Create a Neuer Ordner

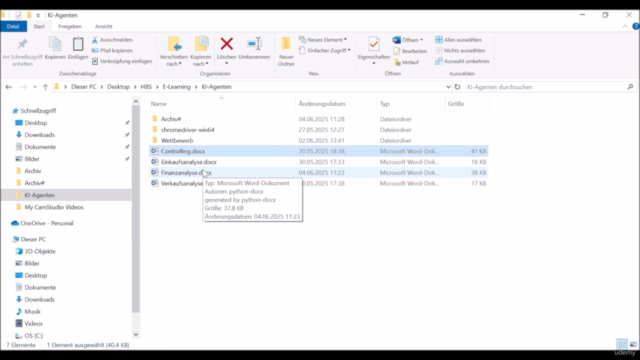click(x=286, y=51)
